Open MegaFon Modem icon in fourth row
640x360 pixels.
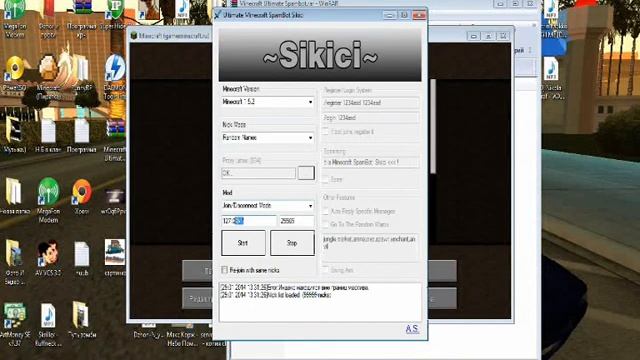48,191
